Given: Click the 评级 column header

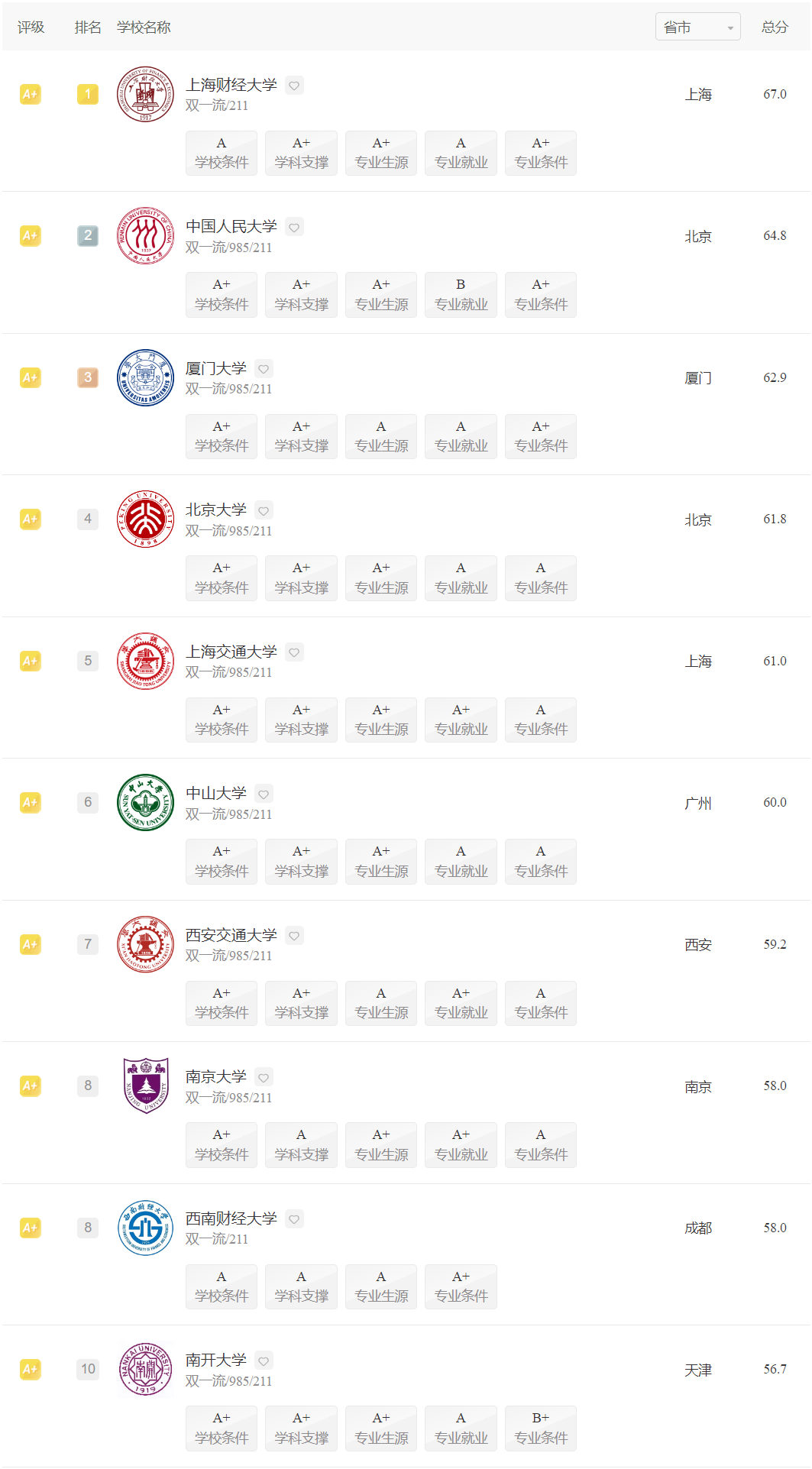Looking at the screenshot, I should pos(31,27).
